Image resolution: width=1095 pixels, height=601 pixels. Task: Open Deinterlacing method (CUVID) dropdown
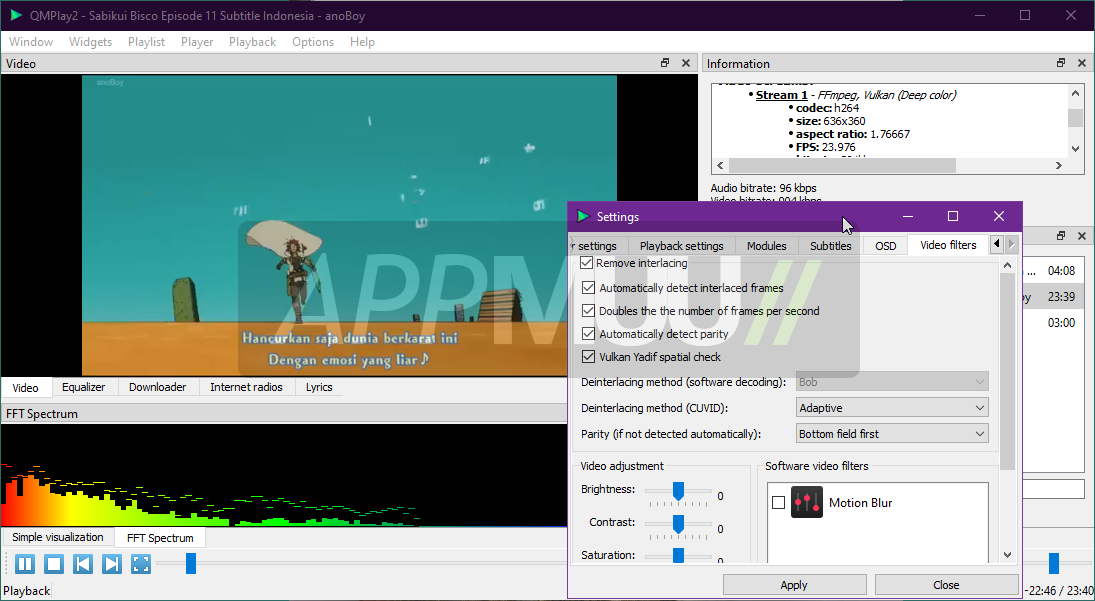tap(892, 408)
